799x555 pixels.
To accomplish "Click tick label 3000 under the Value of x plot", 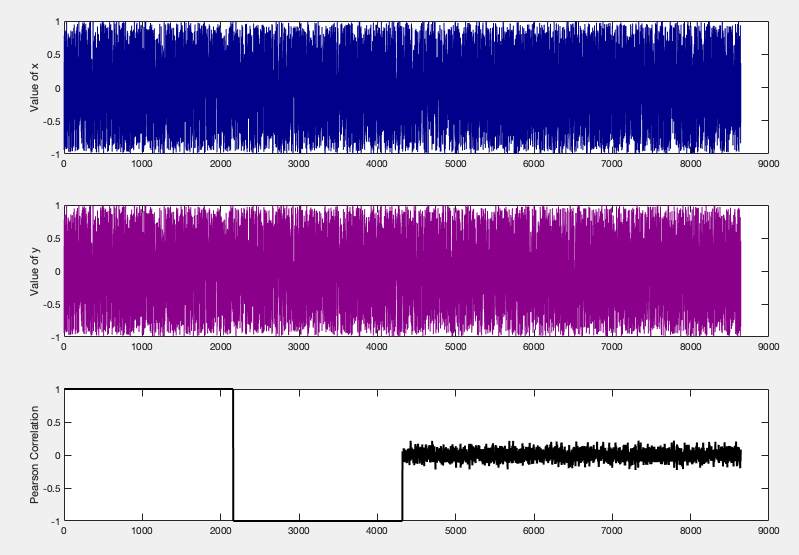I will point(299,164).
